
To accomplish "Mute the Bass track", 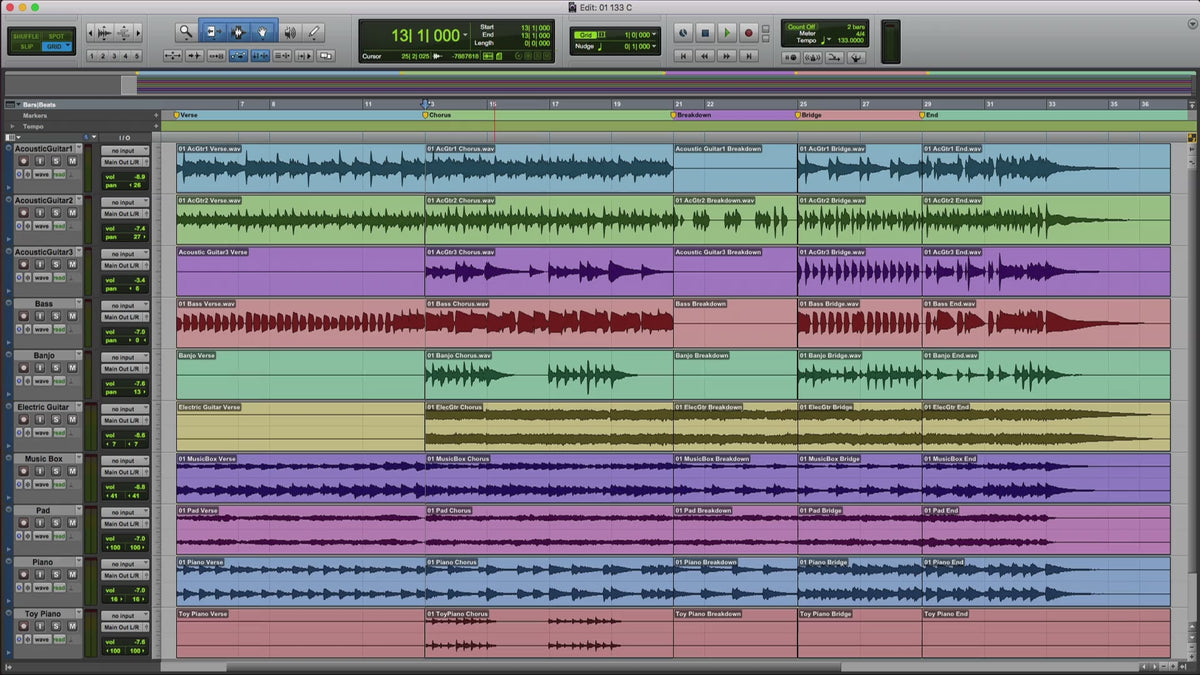I will click(72, 316).
